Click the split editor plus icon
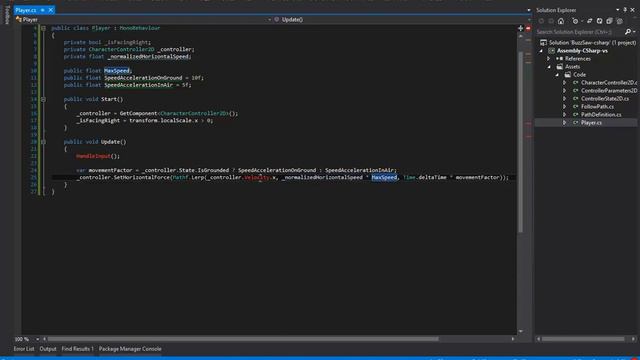 tap(520, 28)
